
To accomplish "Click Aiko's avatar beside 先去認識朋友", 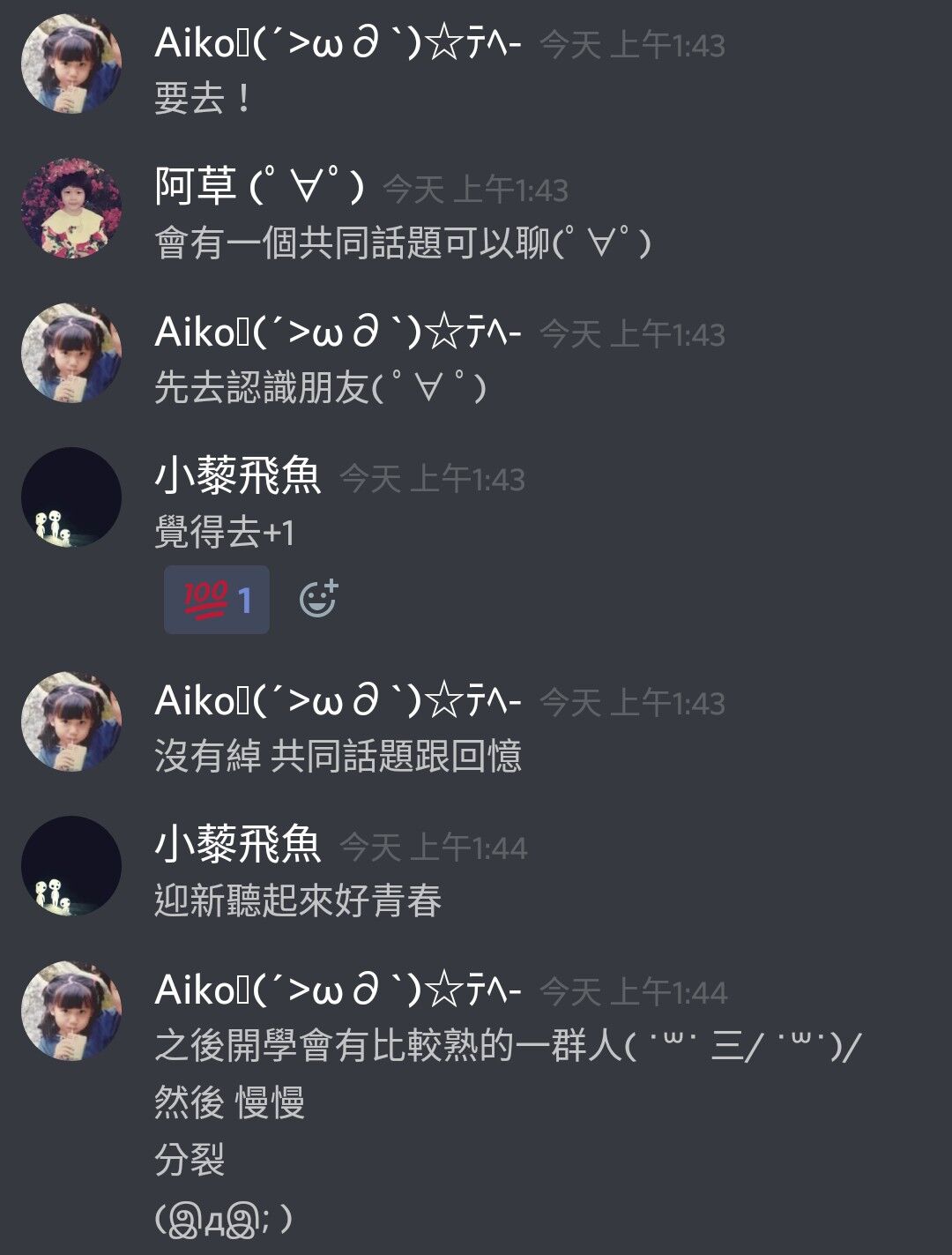I will [x=71, y=353].
